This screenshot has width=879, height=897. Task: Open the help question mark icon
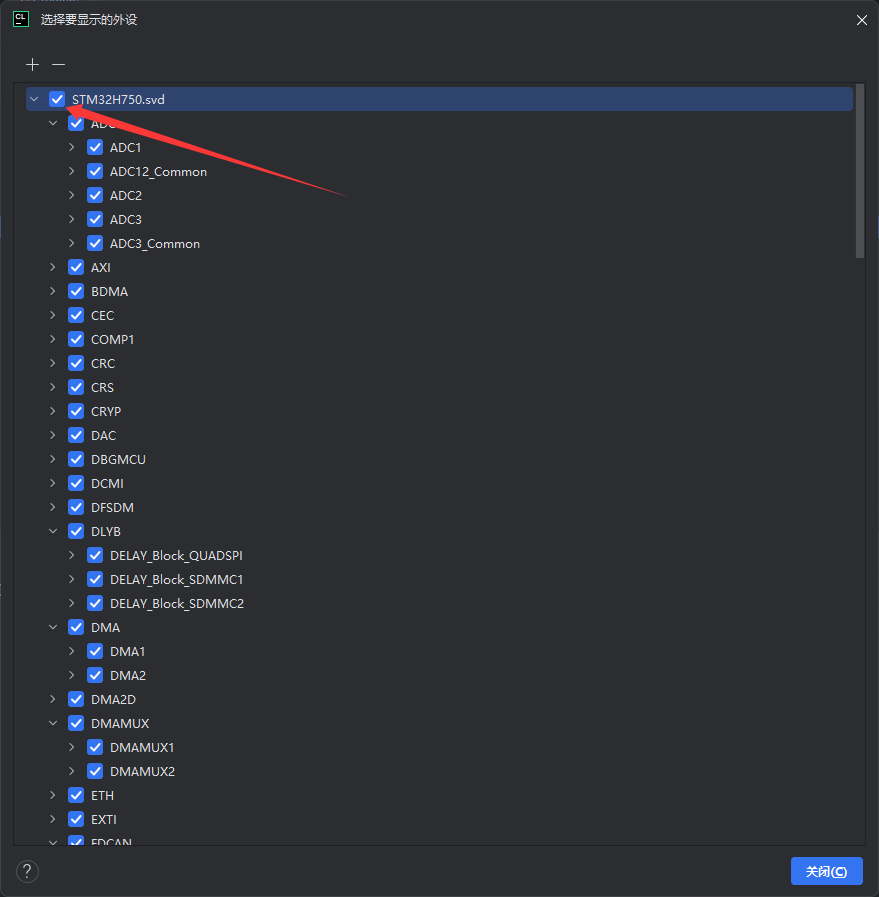coord(27,871)
